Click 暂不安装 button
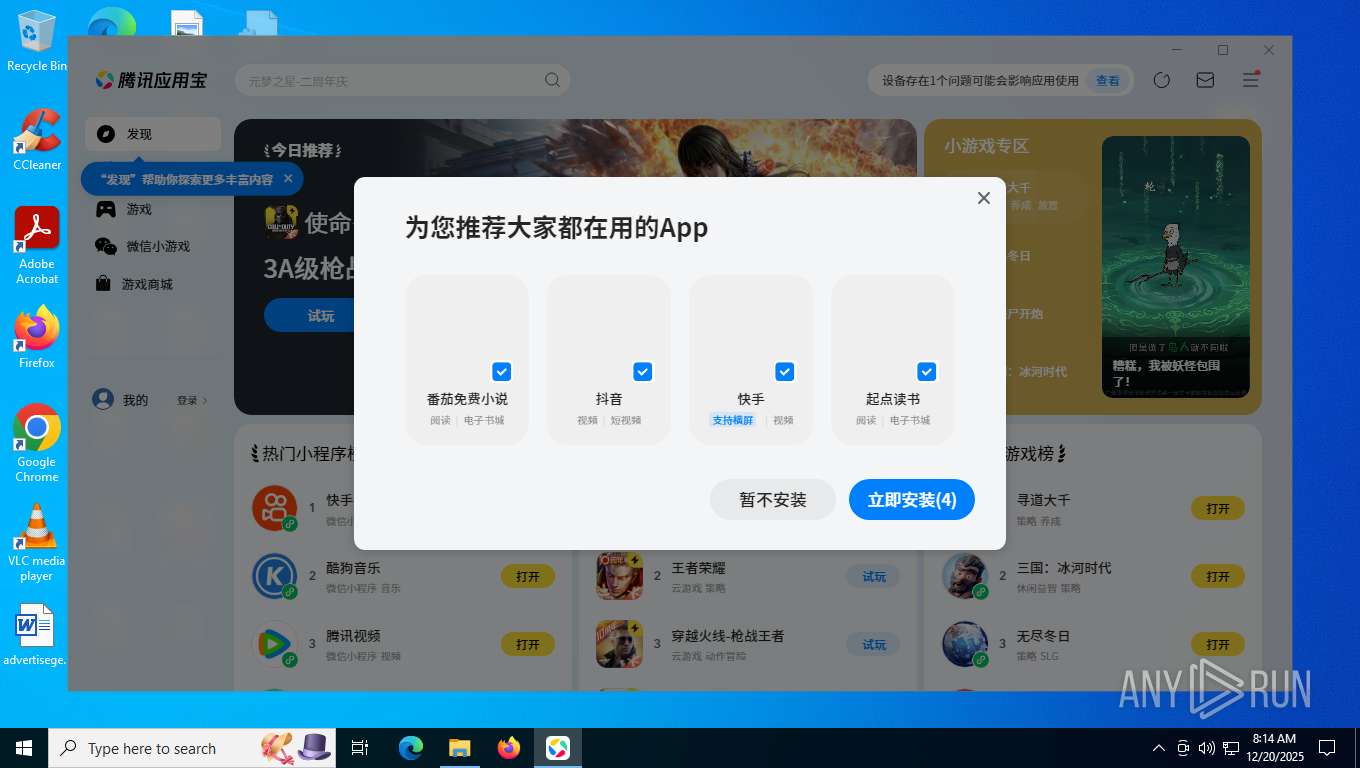 [773, 500]
